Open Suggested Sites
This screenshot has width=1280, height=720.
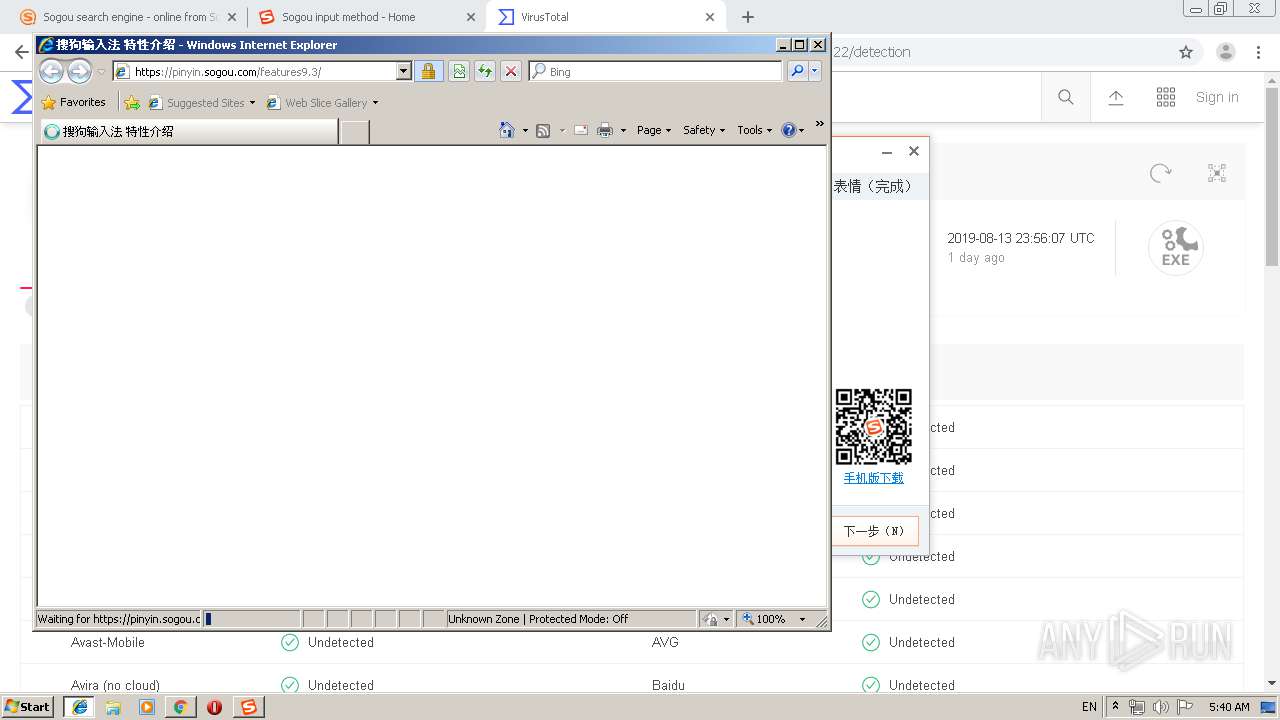tap(201, 102)
